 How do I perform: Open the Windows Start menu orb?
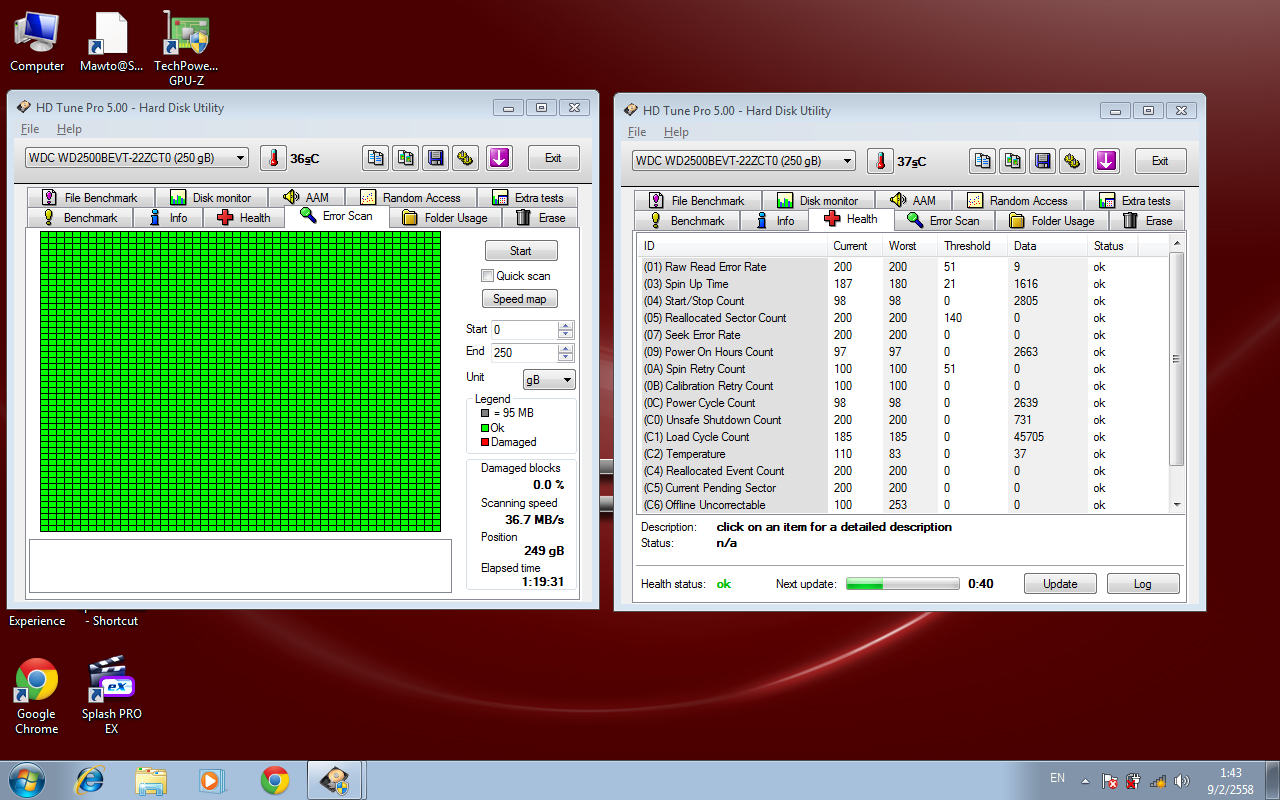coord(25,779)
